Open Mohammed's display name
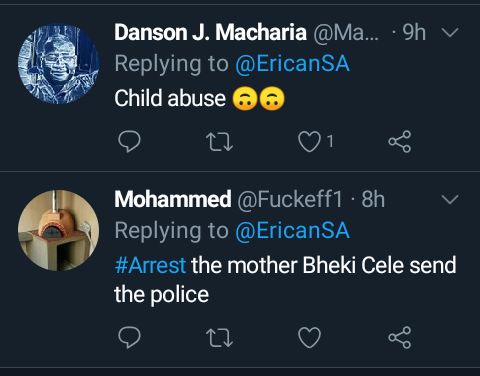Image resolution: width=480 pixels, height=376 pixels. point(173,199)
